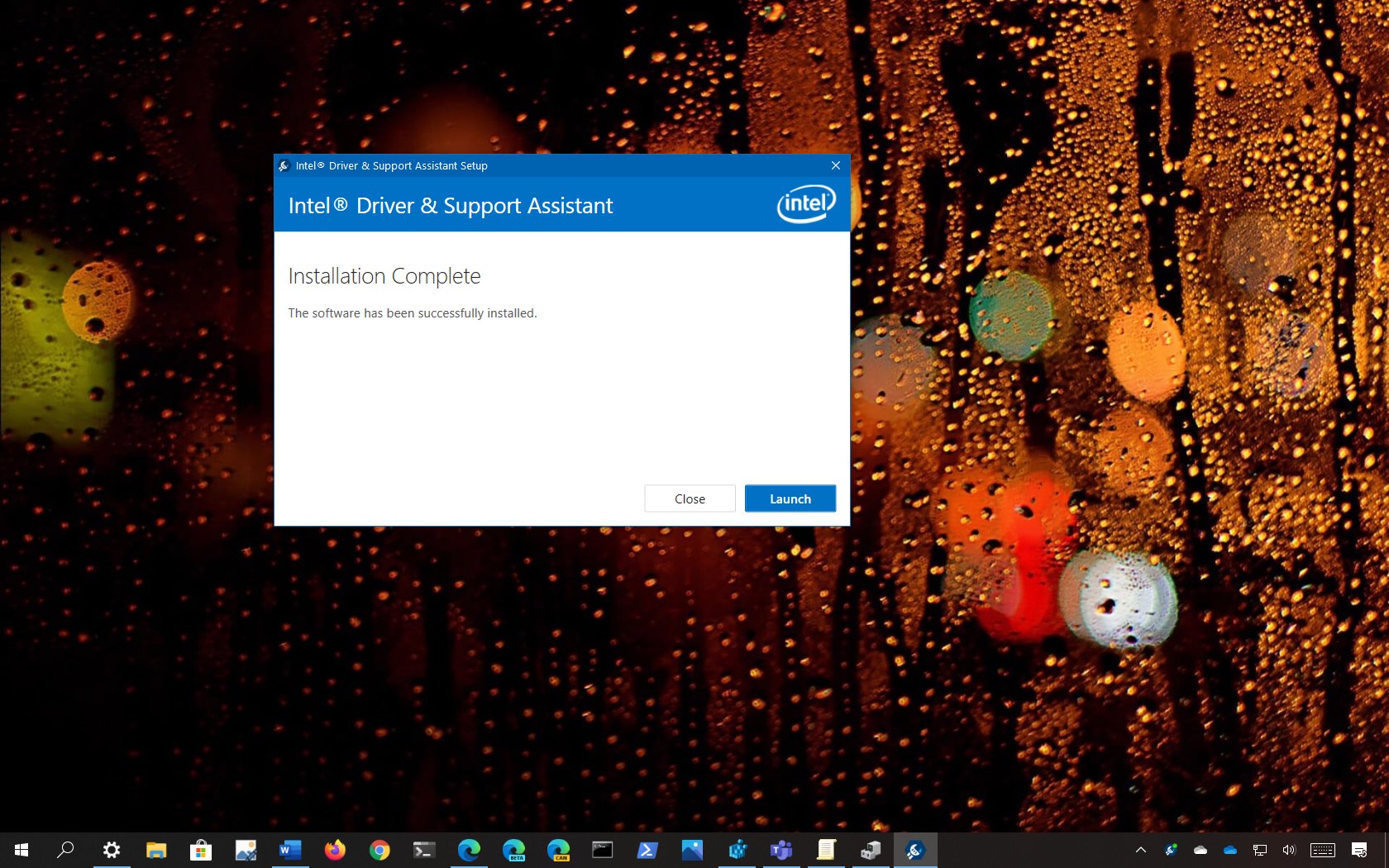Launch Google Chrome from the taskbar

(379, 850)
